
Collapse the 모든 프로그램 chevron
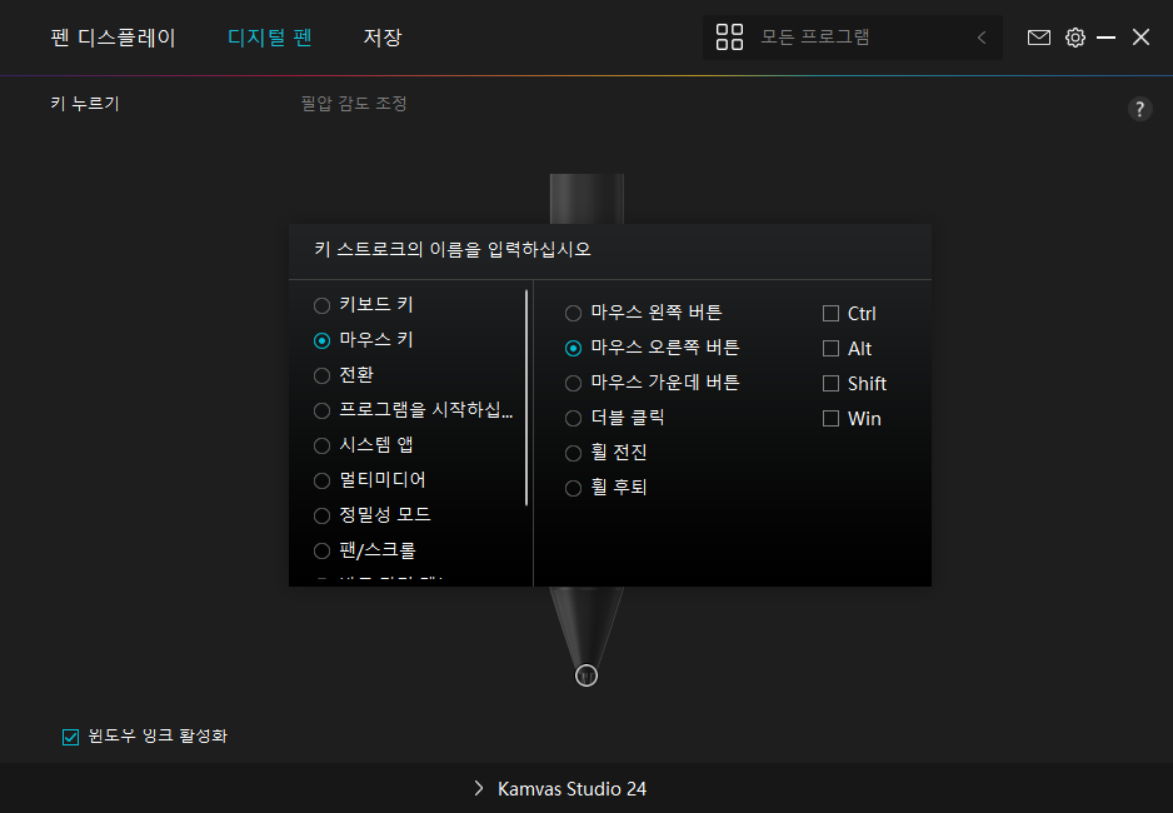point(980,37)
